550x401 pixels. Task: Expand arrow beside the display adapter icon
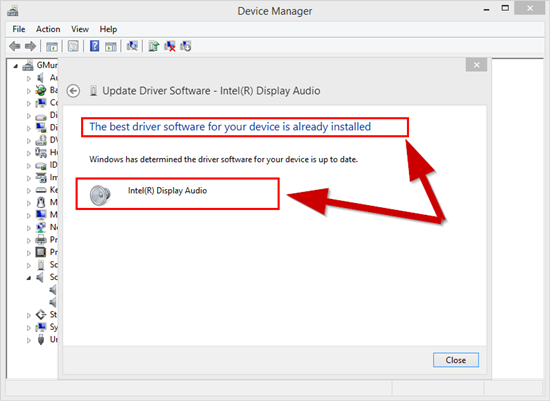29,128
